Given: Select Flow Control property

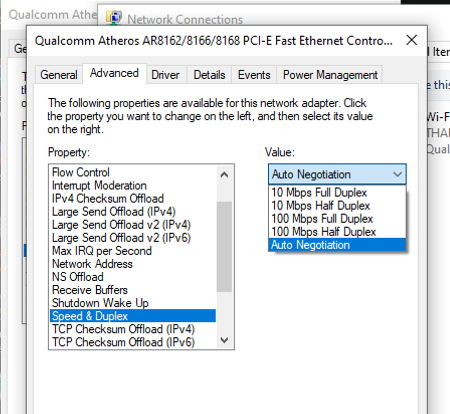Looking at the screenshot, I should pos(133,172).
